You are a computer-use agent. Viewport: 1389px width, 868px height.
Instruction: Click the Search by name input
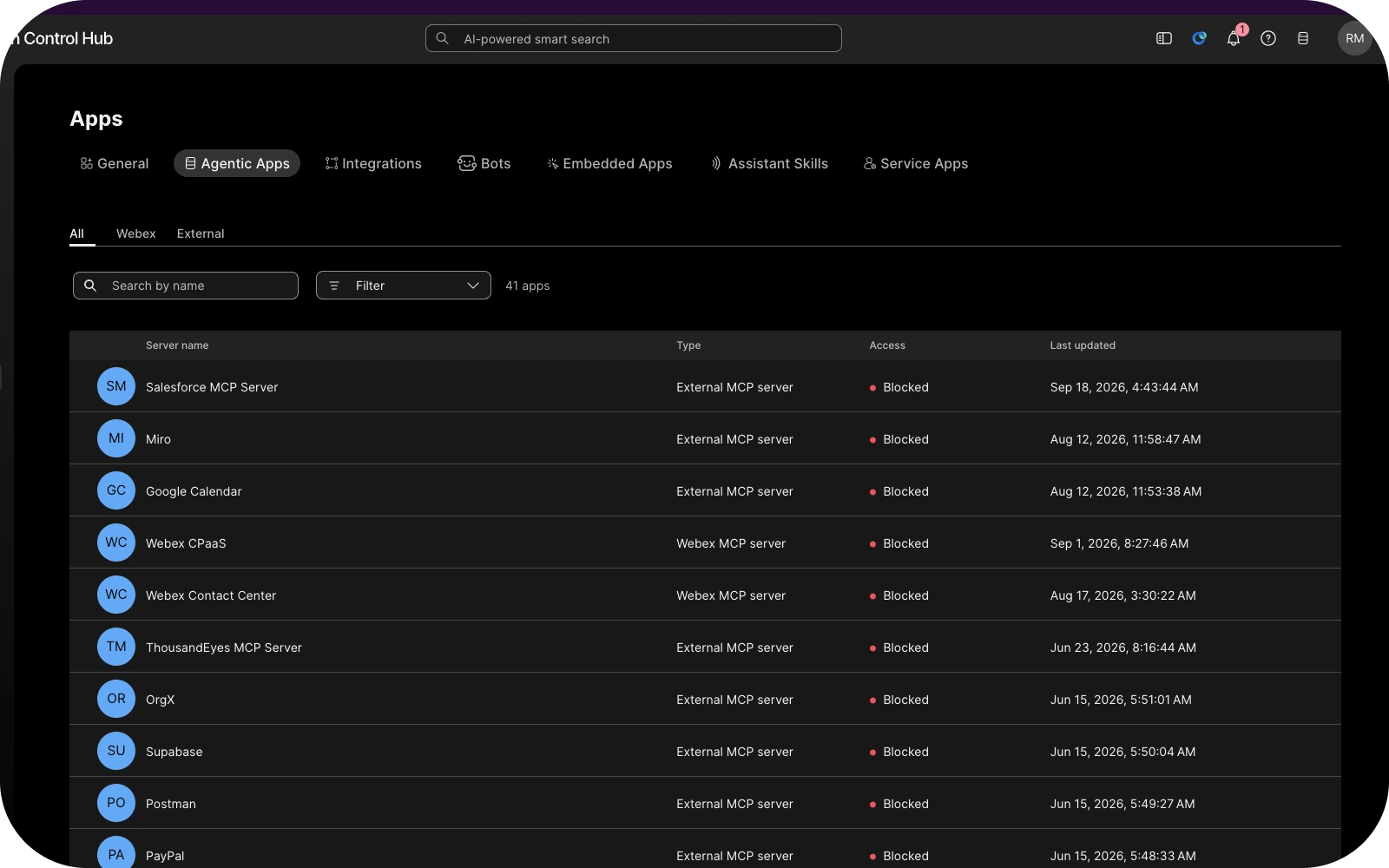[186, 286]
